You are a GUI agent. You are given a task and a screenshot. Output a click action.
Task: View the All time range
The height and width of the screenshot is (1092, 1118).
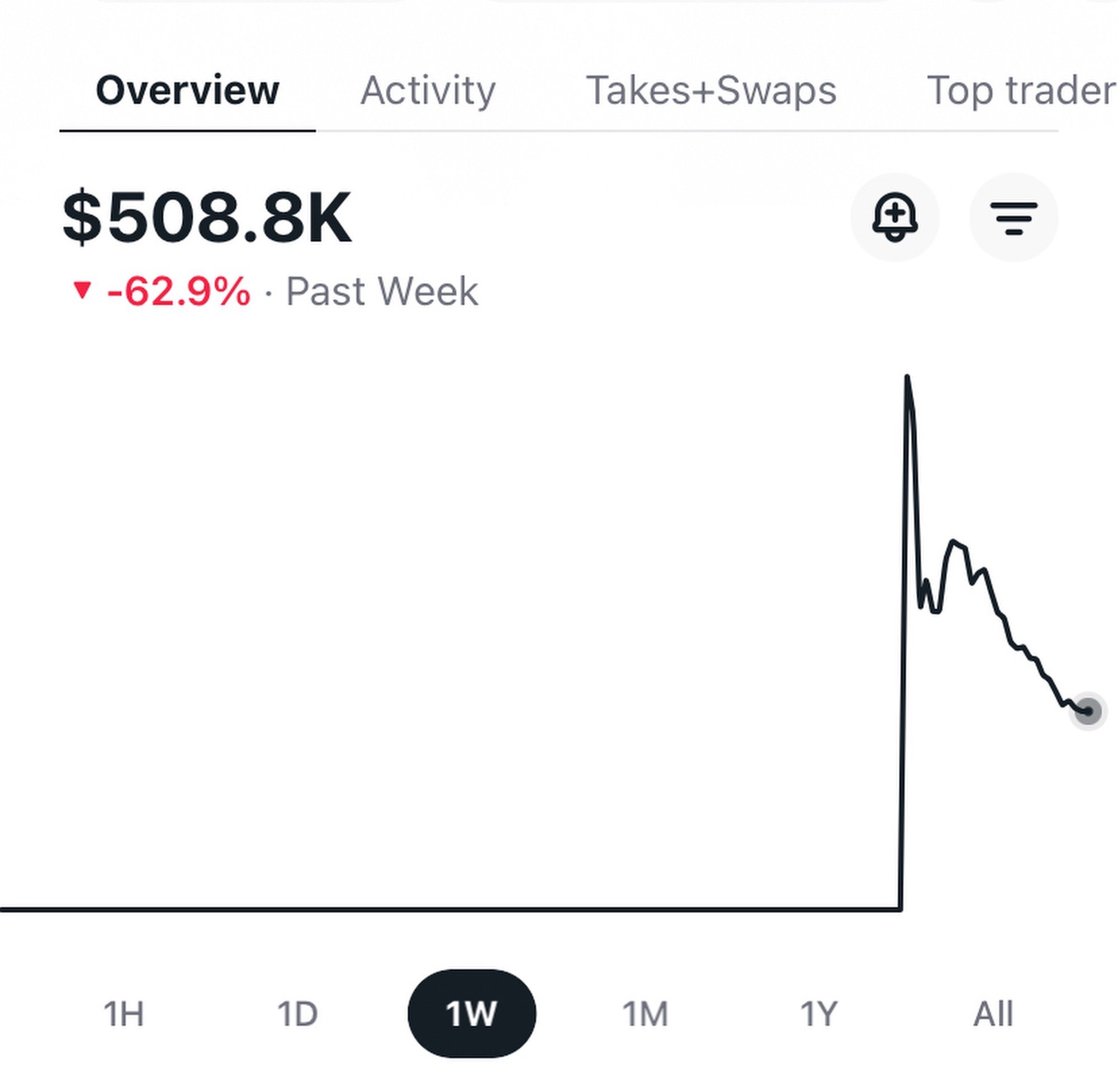(x=993, y=1013)
